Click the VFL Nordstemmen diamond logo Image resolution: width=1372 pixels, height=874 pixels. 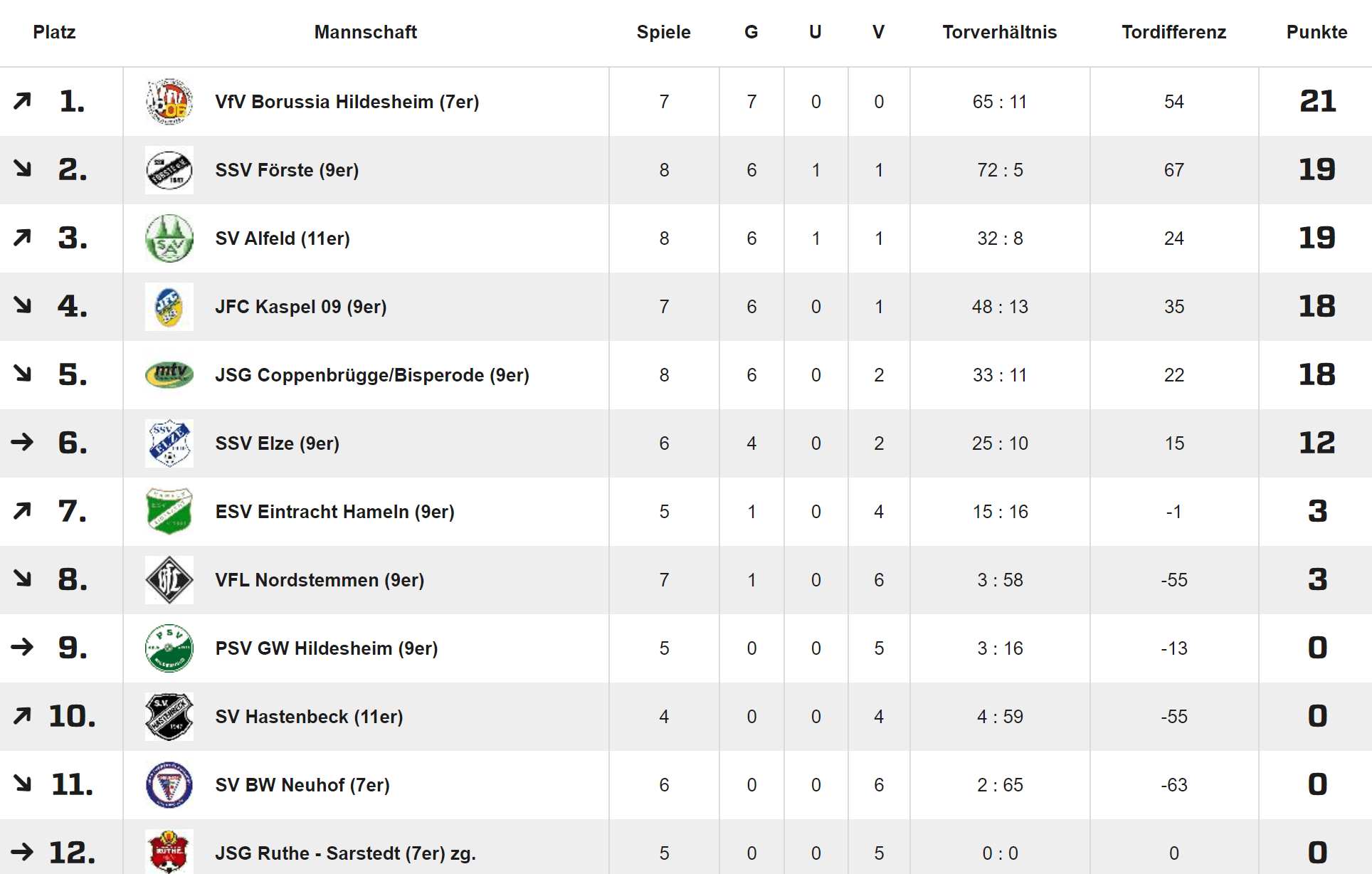(169, 580)
